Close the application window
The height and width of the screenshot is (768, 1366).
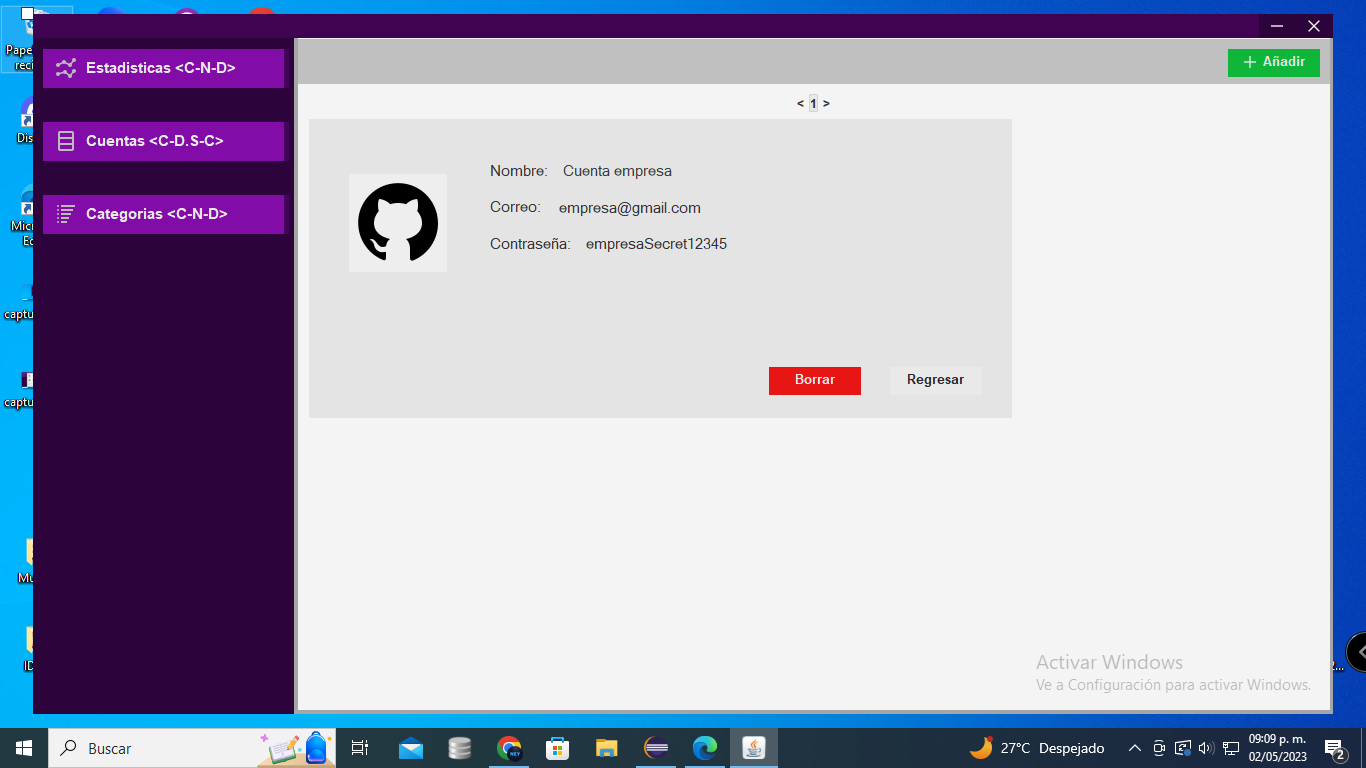coord(1314,26)
